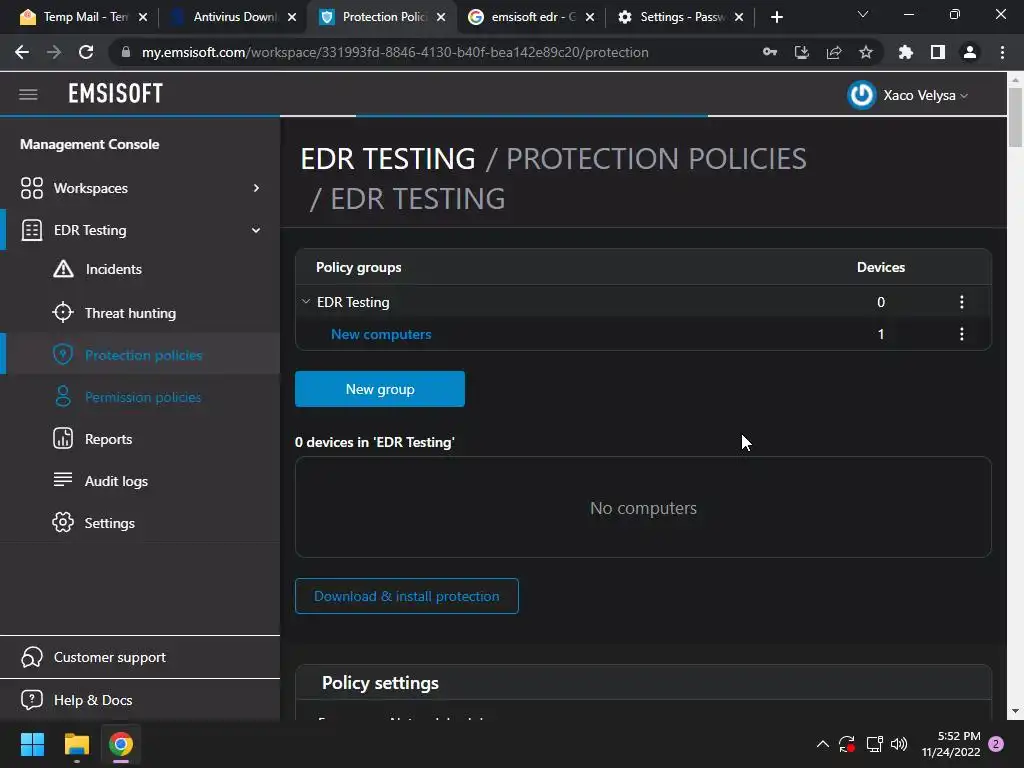Viewport: 1024px width, 768px height.
Task: Open three-dot menu for EDR Testing group
Action: click(x=961, y=302)
